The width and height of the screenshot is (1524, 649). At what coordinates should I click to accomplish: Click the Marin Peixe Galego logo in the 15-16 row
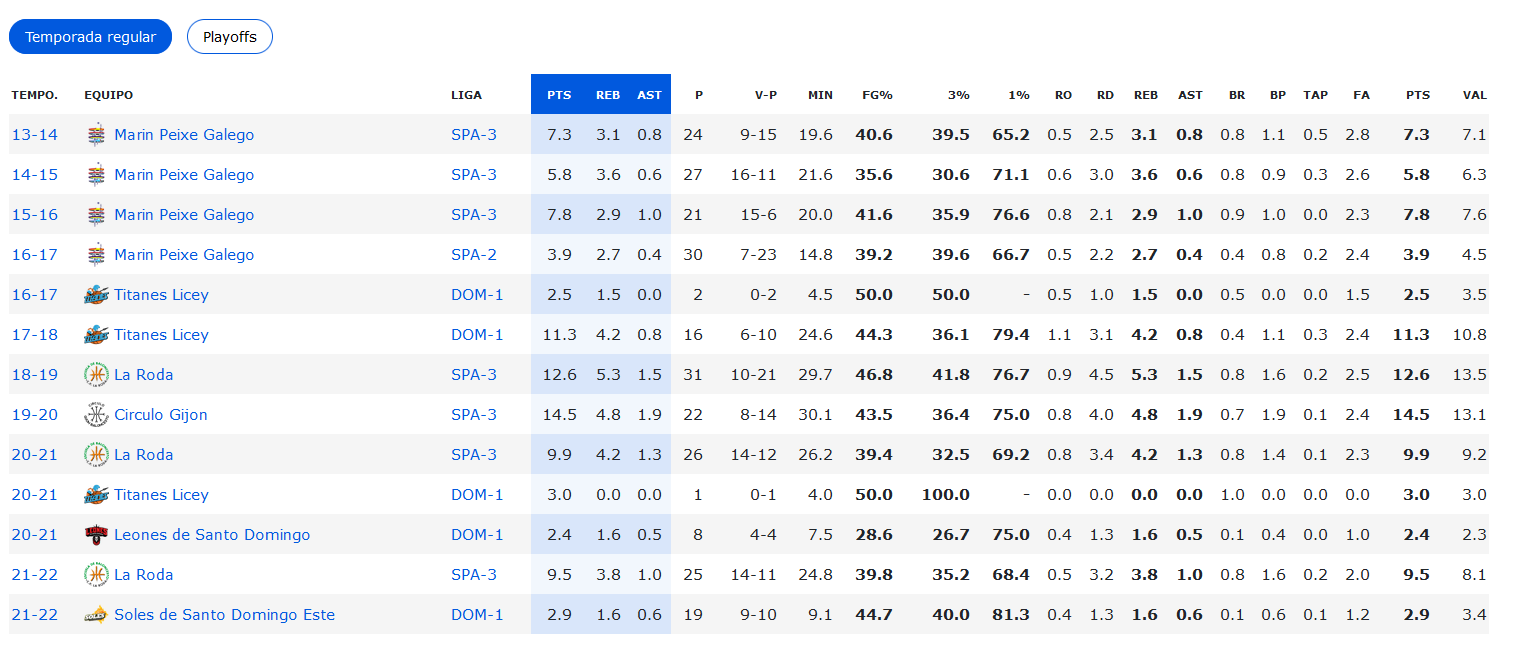click(x=96, y=215)
